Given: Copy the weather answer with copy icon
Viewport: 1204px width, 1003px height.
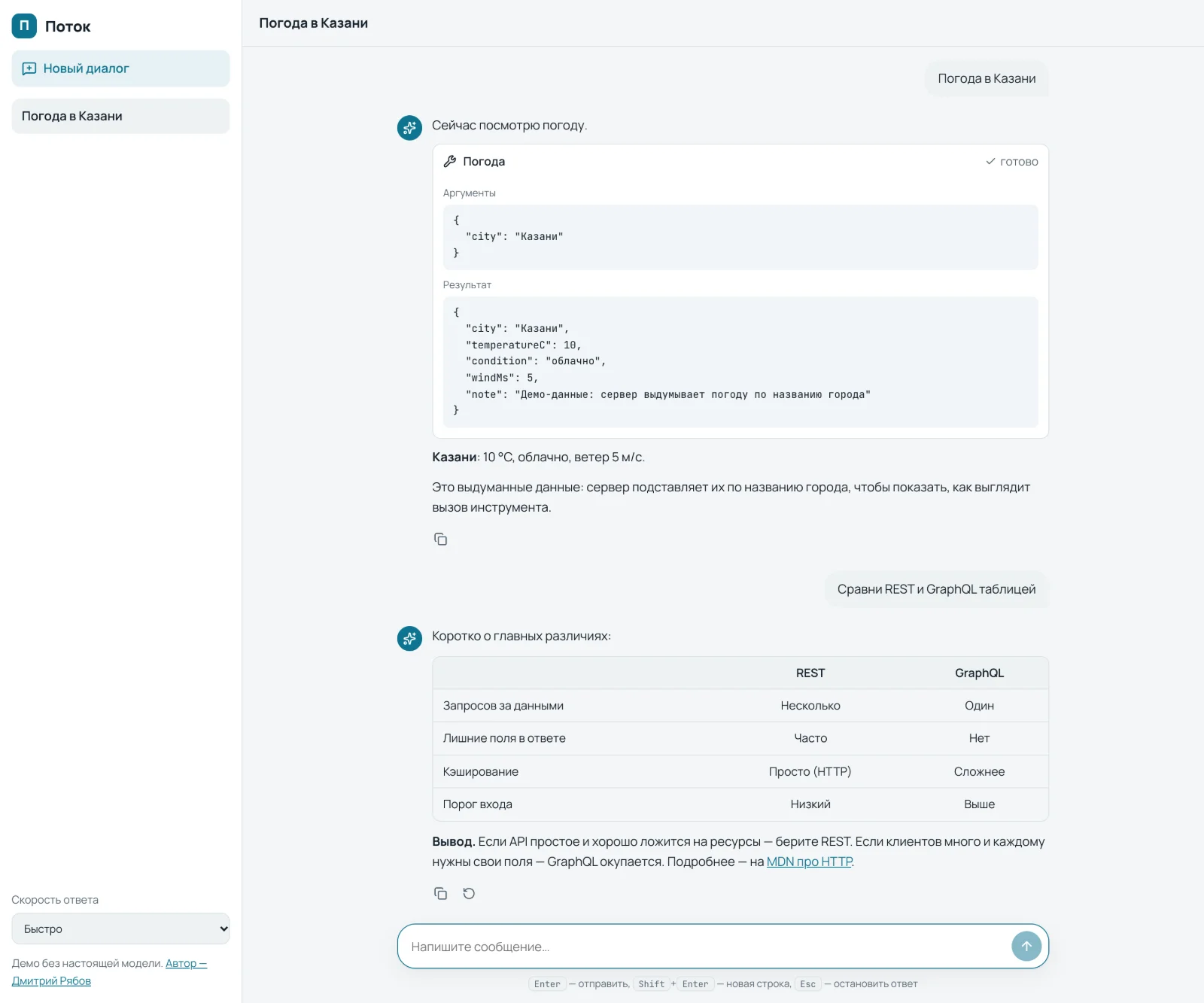Looking at the screenshot, I should [441, 539].
